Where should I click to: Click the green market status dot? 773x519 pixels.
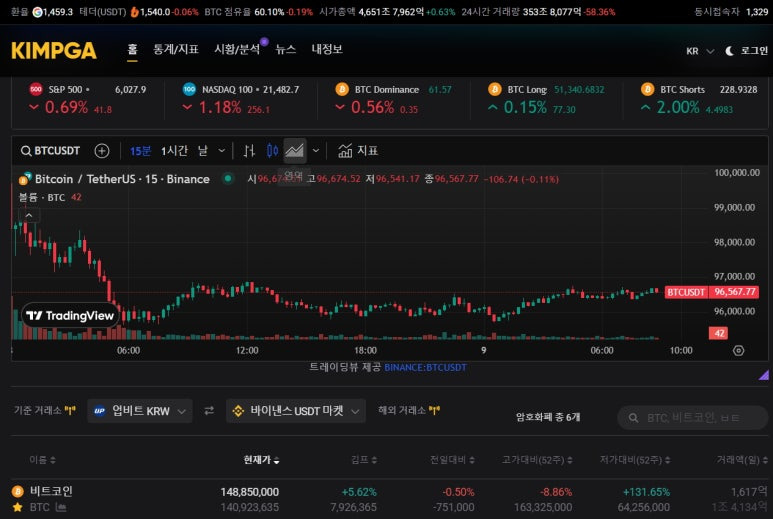point(228,178)
